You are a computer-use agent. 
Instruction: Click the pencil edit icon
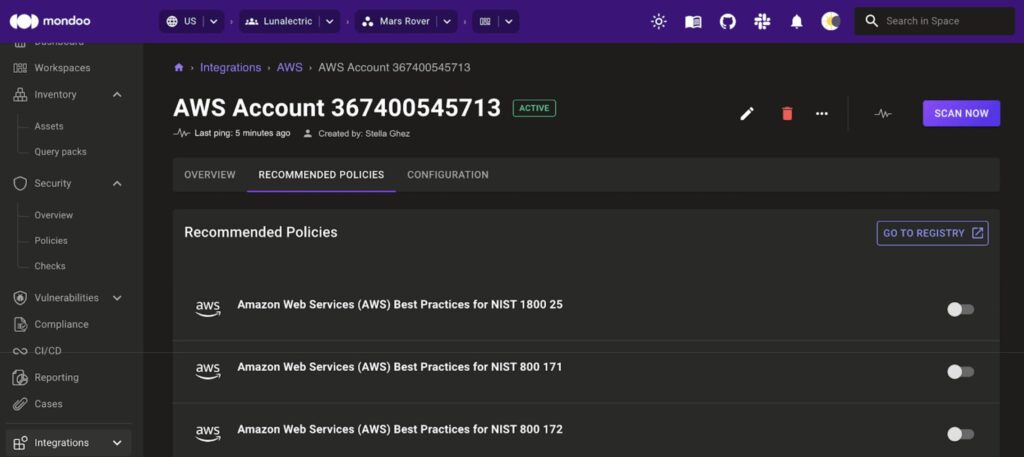point(747,113)
